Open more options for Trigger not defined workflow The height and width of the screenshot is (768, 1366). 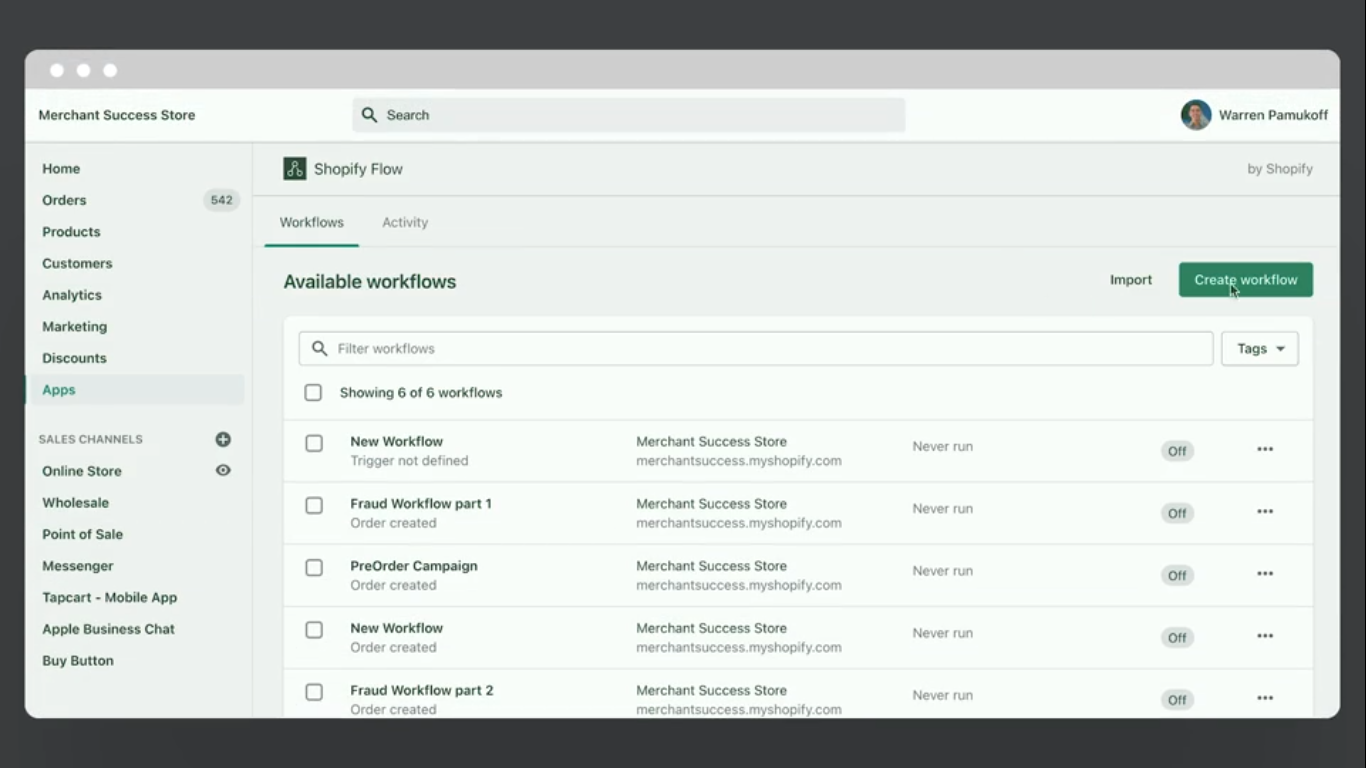pos(1265,449)
